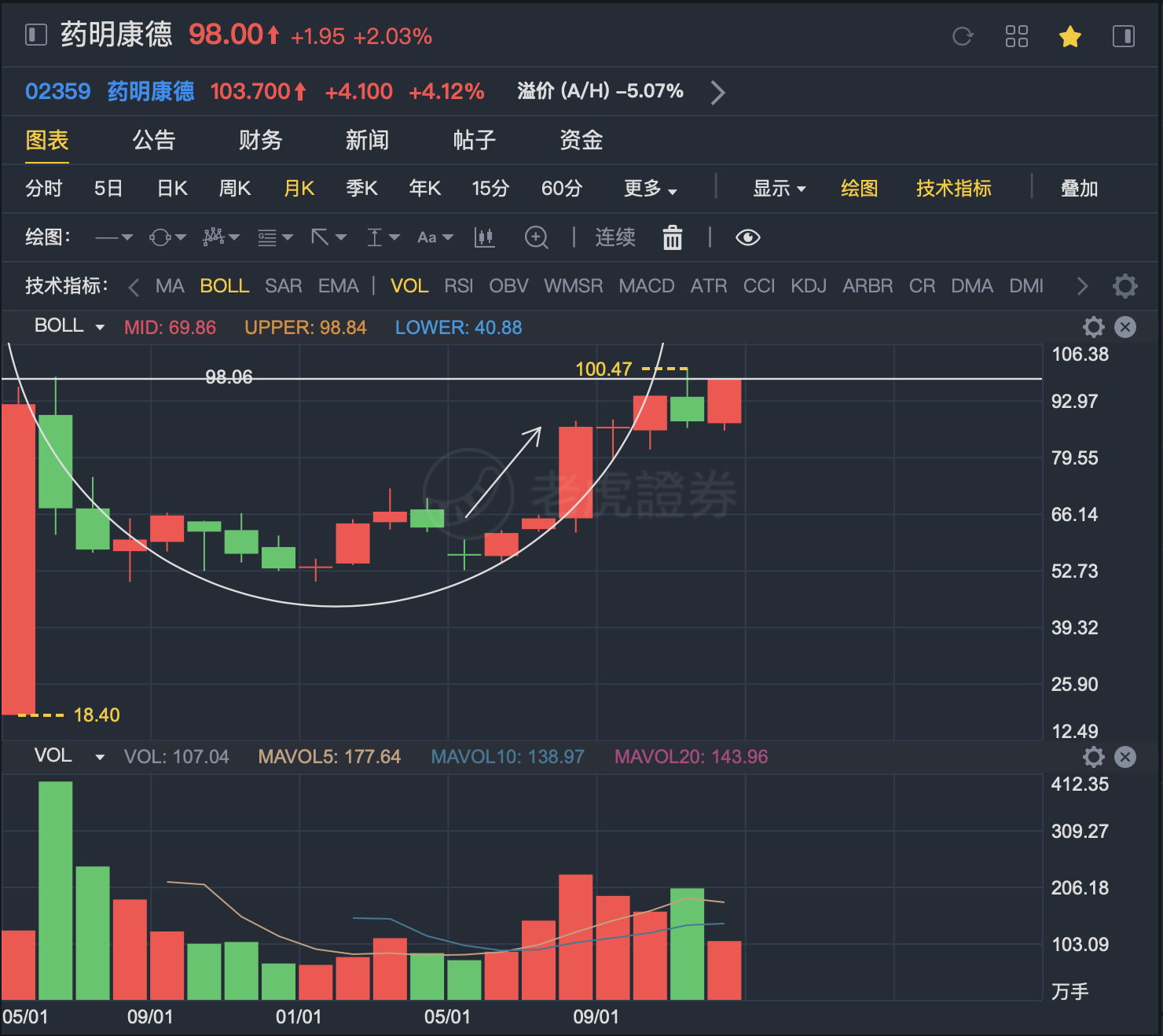Close the VOL indicator panel

click(x=1125, y=757)
